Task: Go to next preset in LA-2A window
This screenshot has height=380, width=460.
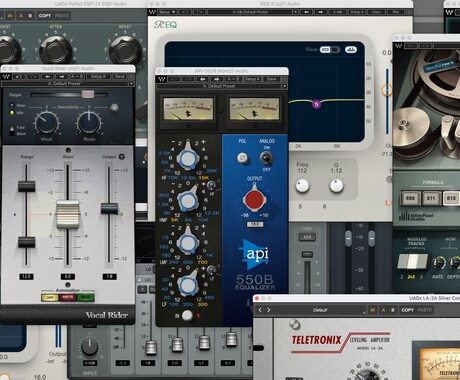Action: (269, 310)
